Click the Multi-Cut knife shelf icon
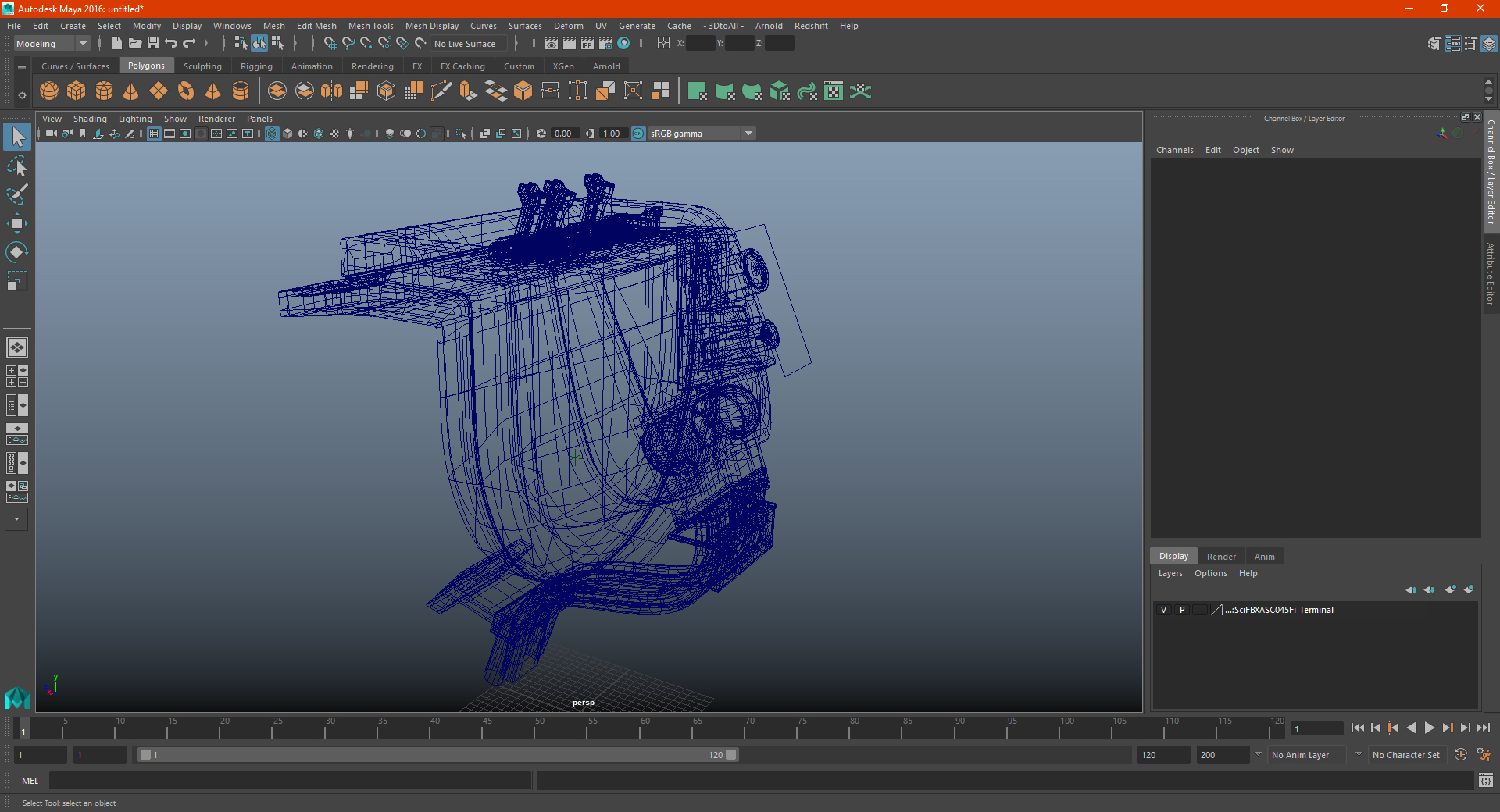The image size is (1500, 812). click(441, 91)
